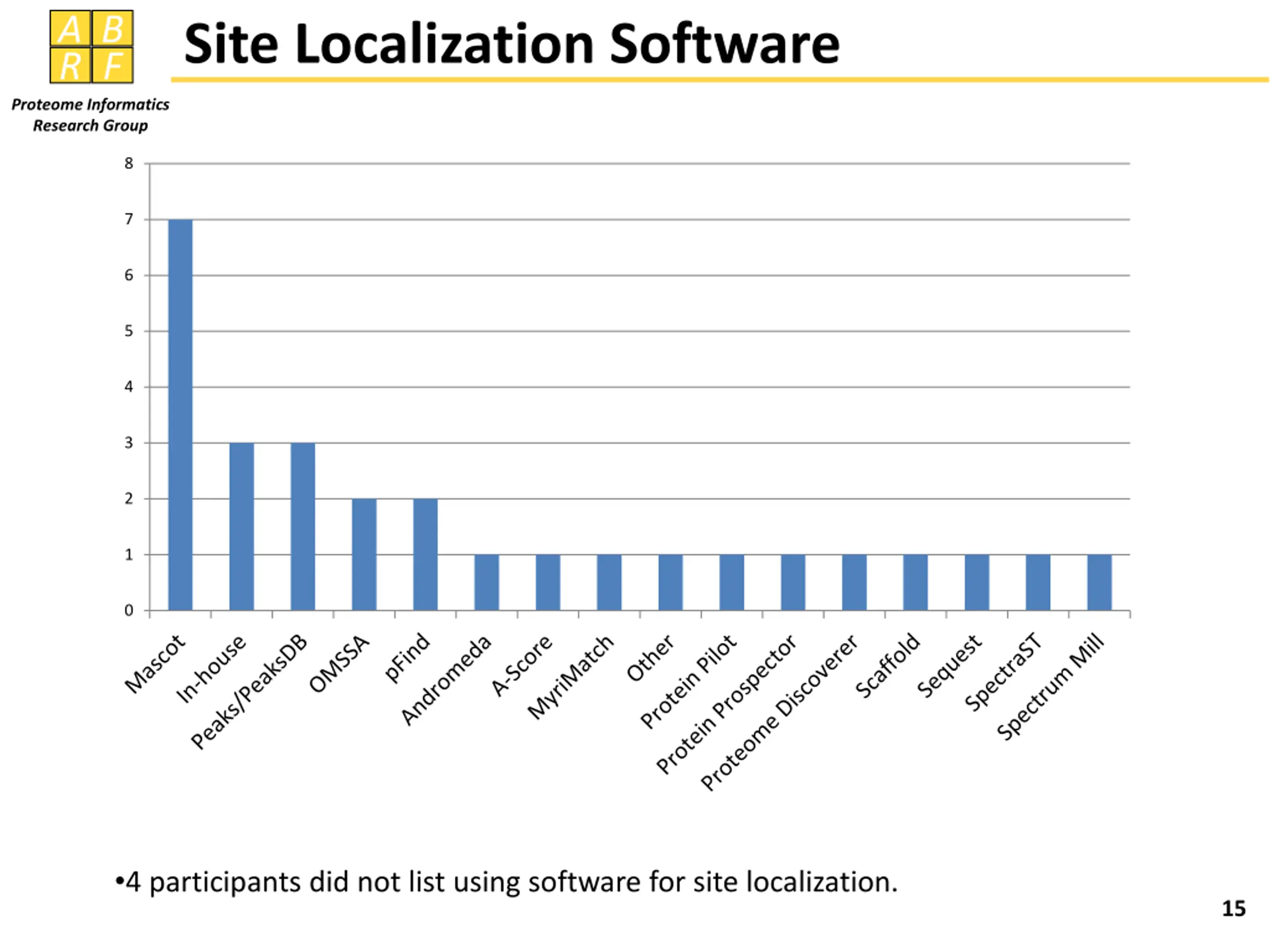The height and width of the screenshot is (952, 1270).
Task: Select the SpectraST bar
Action: pos(1038,583)
